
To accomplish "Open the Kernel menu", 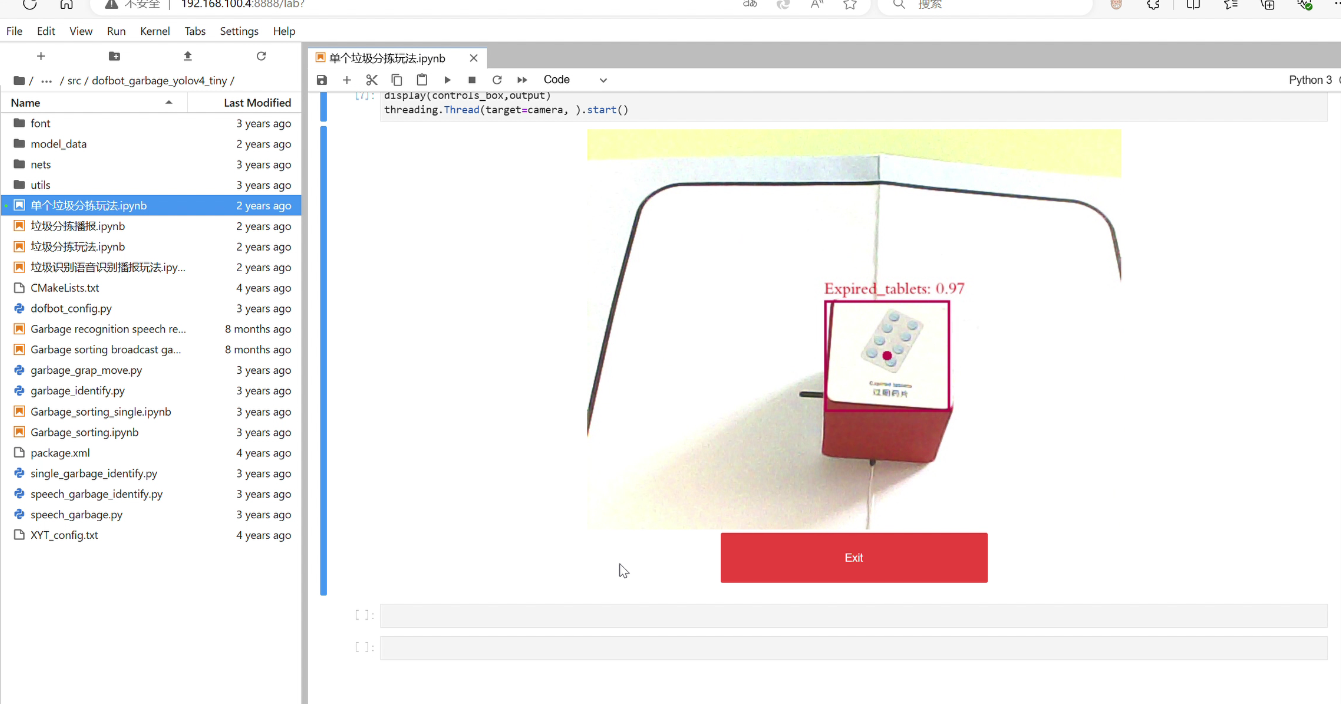I will click(155, 31).
